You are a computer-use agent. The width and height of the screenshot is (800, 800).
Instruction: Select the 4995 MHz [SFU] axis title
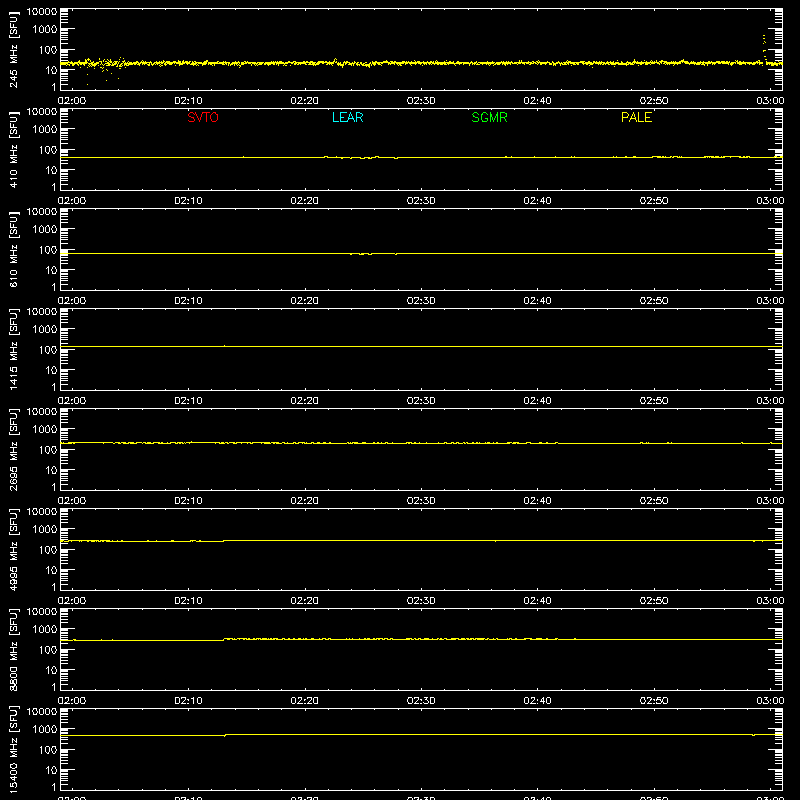14,549
